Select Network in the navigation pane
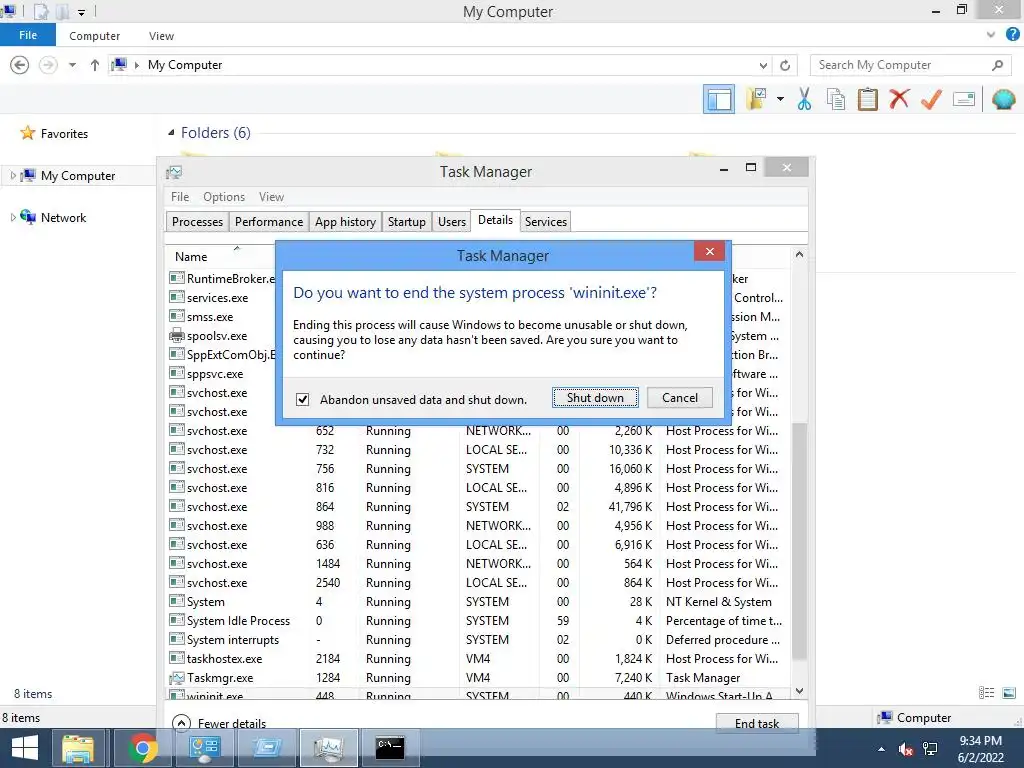The height and width of the screenshot is (768, 1024). click(63, 217)
